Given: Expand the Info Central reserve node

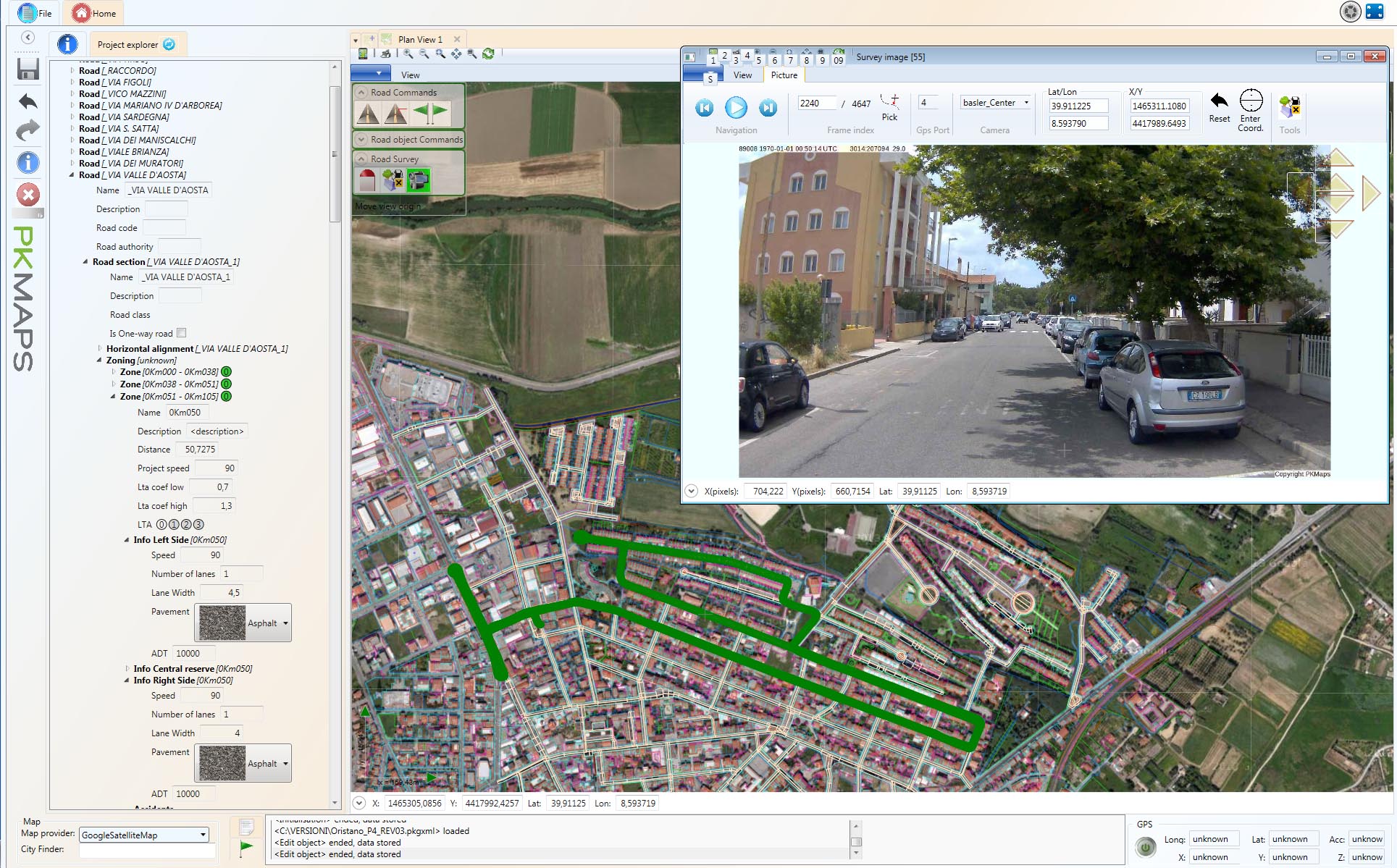Looking at the screenshot, I should 127,669.
